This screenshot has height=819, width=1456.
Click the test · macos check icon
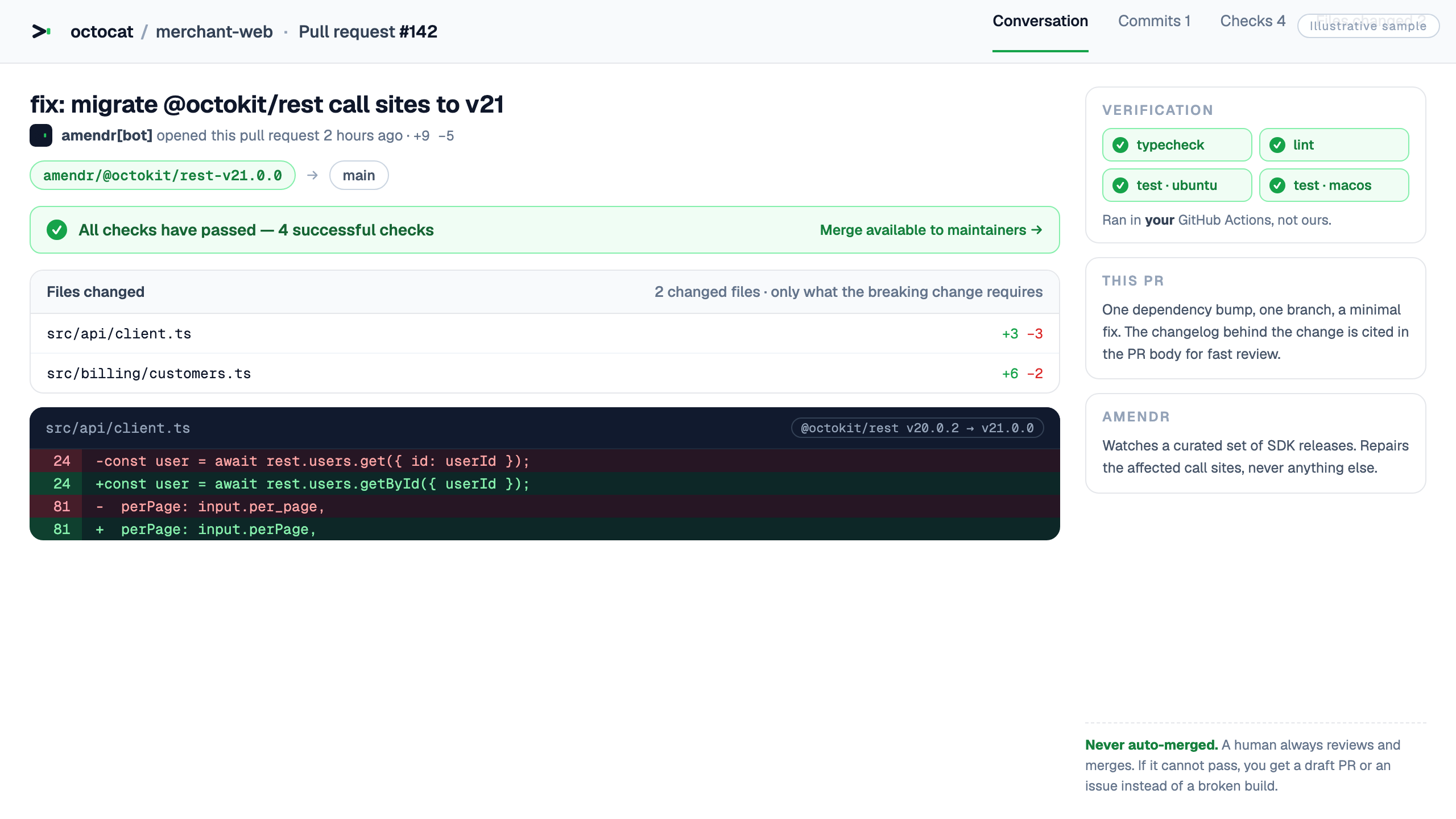[x=1277, y=185]
